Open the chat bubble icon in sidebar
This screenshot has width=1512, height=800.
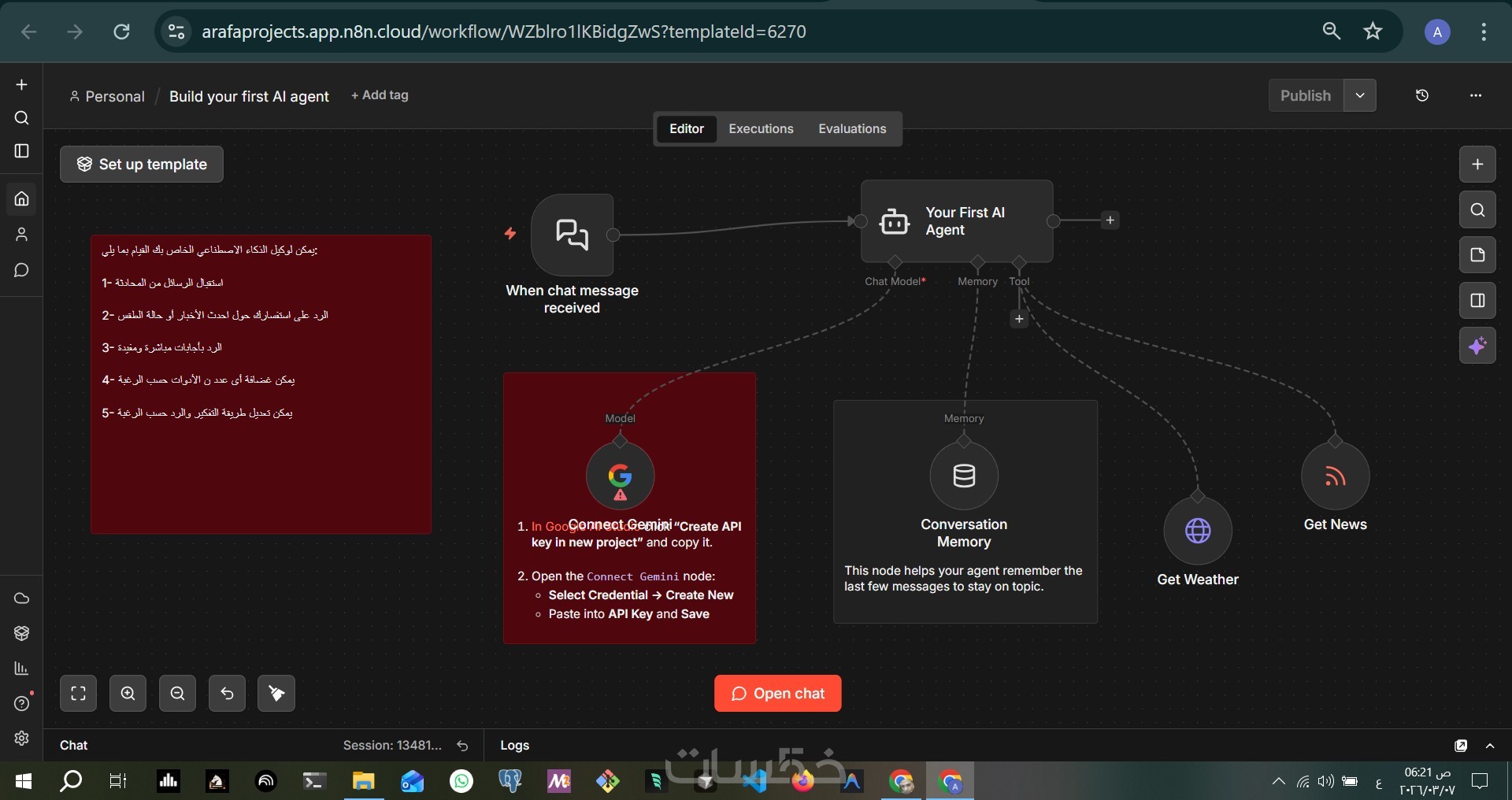point(22,270)
